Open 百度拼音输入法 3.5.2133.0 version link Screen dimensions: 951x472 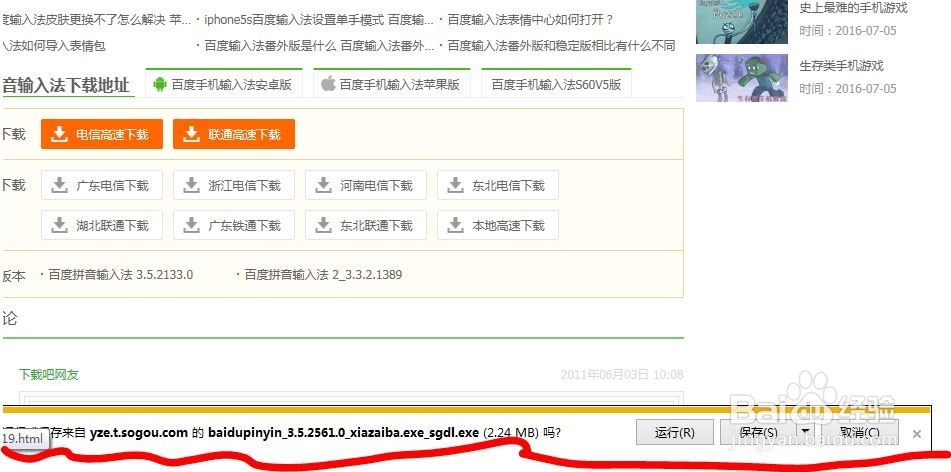coord(121,275)
